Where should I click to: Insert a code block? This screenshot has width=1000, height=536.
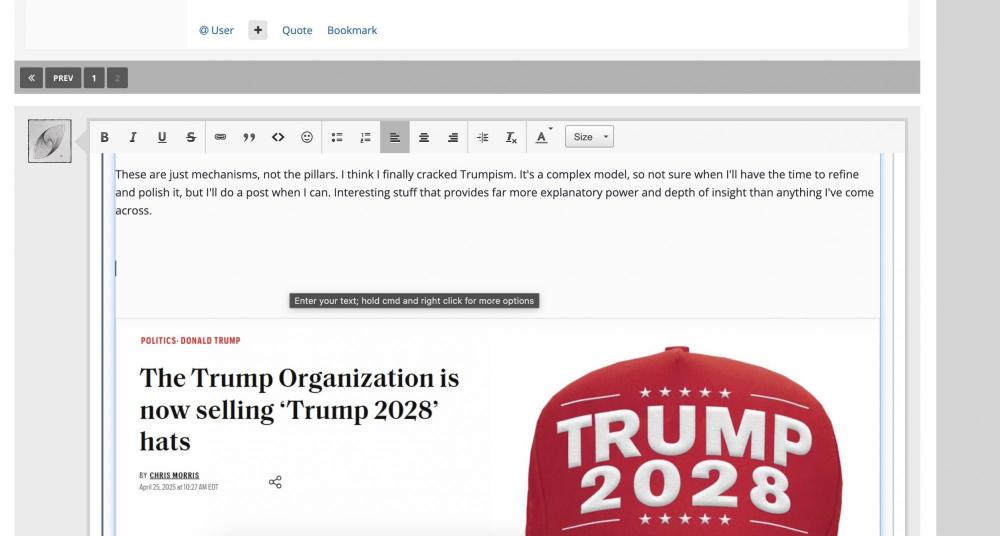click(278, 137)
